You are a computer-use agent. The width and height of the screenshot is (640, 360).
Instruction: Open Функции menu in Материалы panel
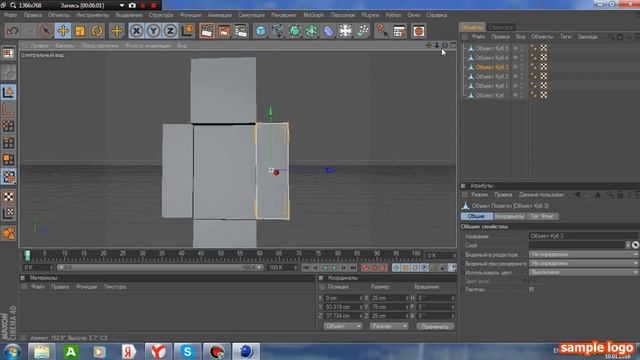(x=87, y=287)
